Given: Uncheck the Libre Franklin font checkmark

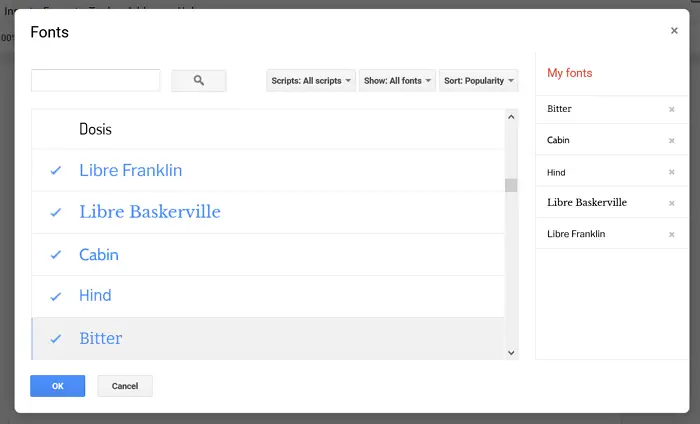Looking at the screenshot, I should pos(55,170).
